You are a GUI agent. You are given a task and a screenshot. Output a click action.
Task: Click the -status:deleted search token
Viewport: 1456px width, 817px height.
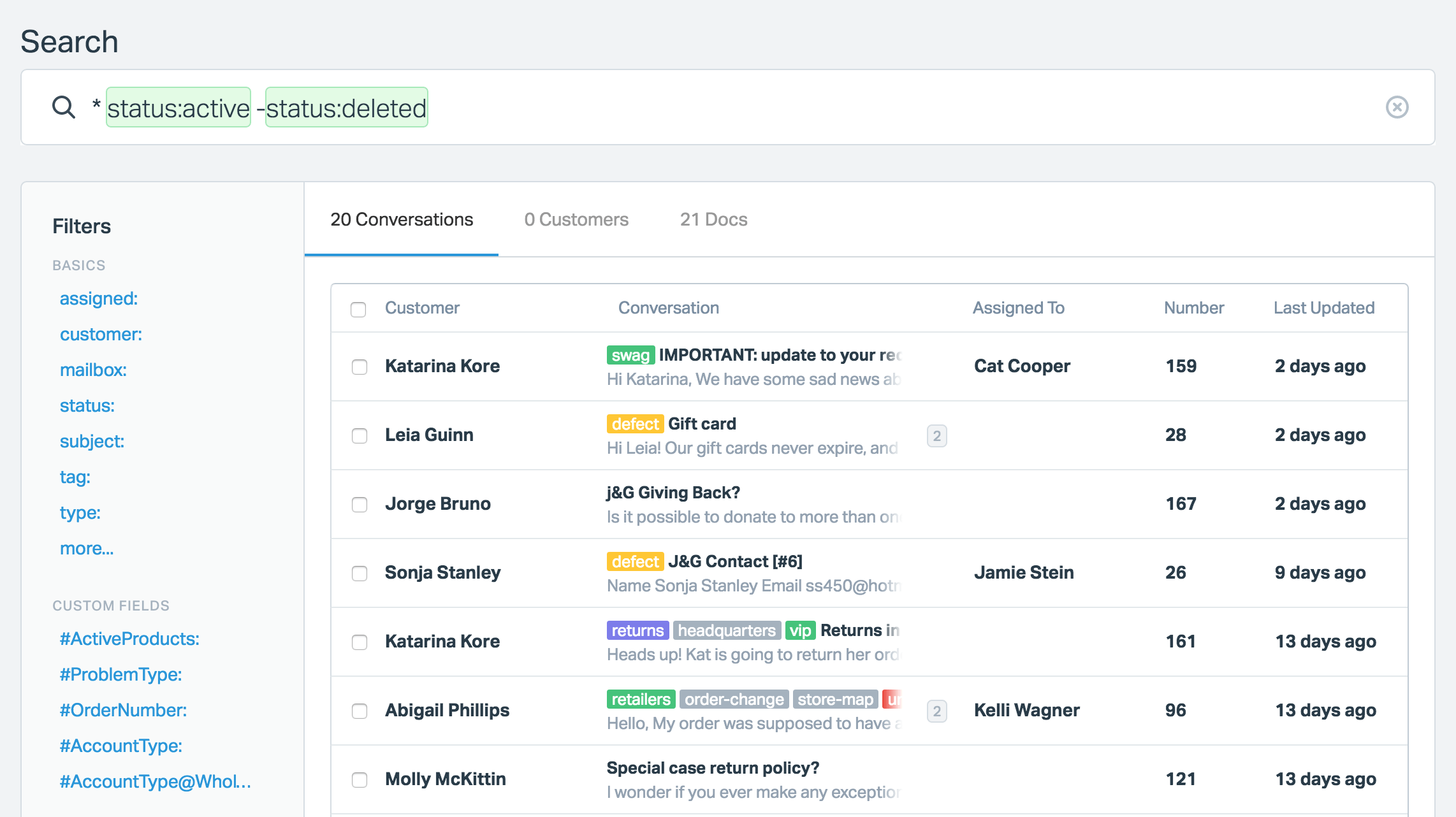(346, 108)
